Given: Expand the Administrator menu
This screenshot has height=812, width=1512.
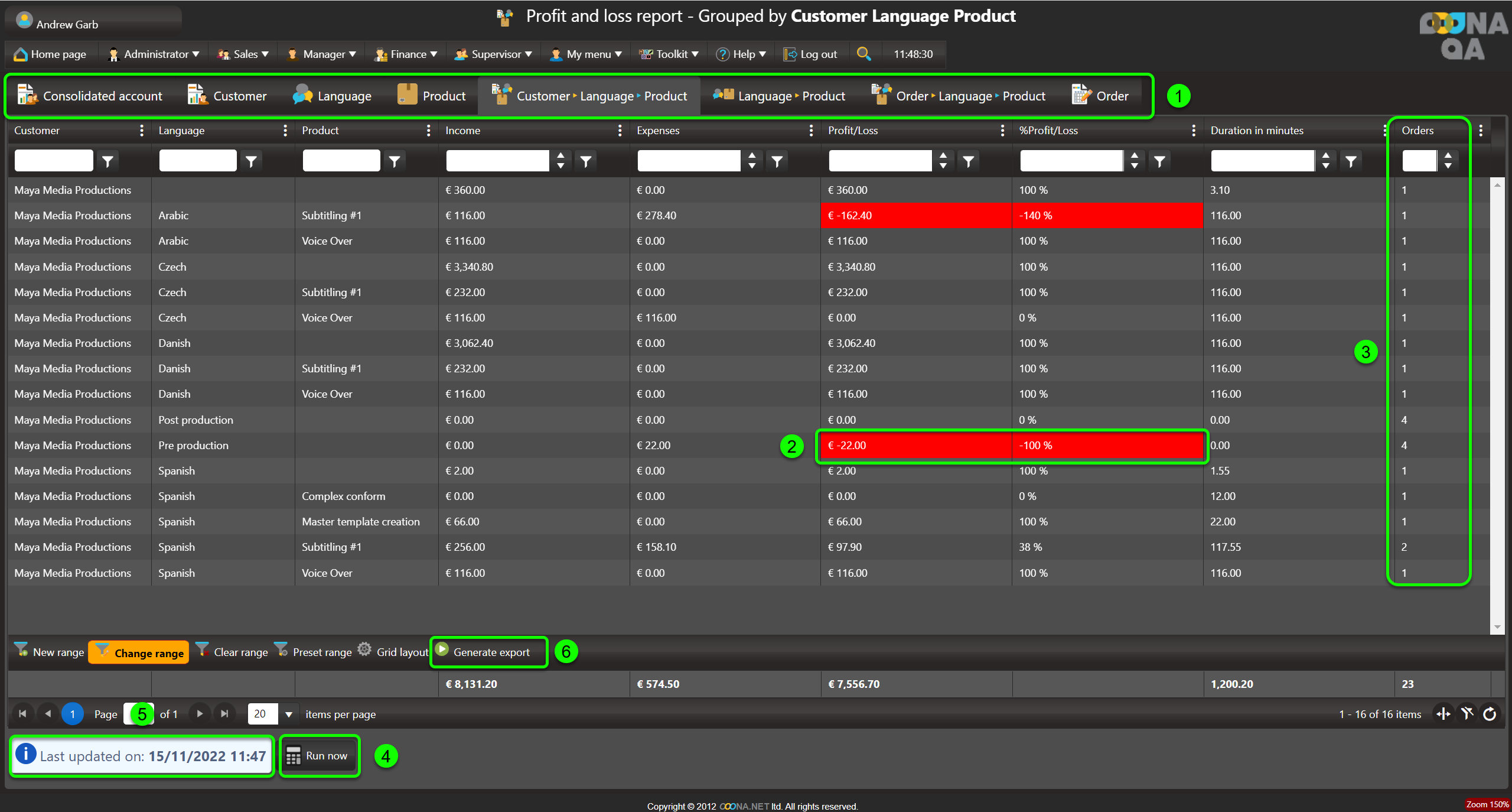Looking at the screenshot, I should pos(155,54).
